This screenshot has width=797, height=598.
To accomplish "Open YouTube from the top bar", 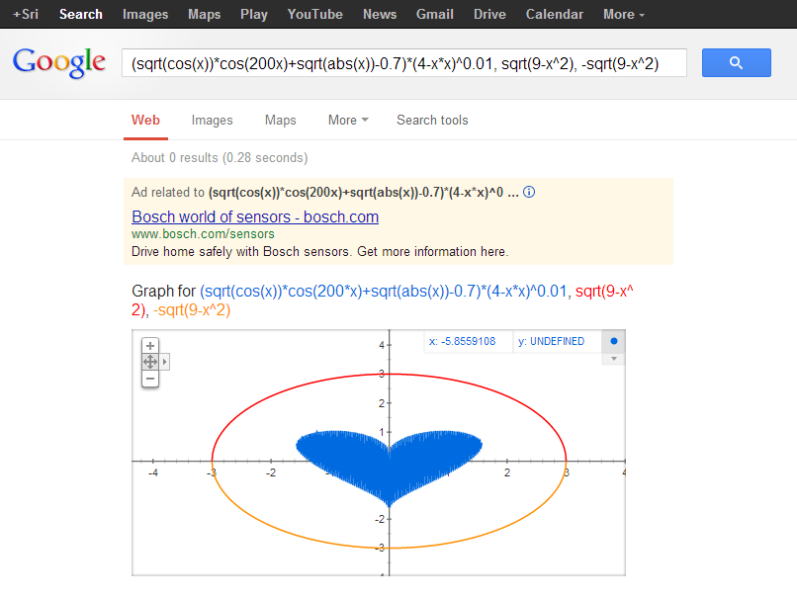I will click(x=315, y=14).
